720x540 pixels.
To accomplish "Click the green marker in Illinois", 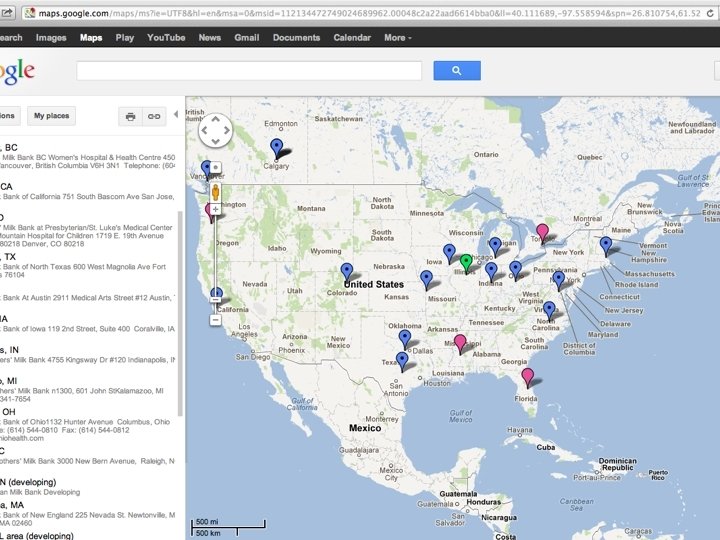I will click(x=466, y=264).
